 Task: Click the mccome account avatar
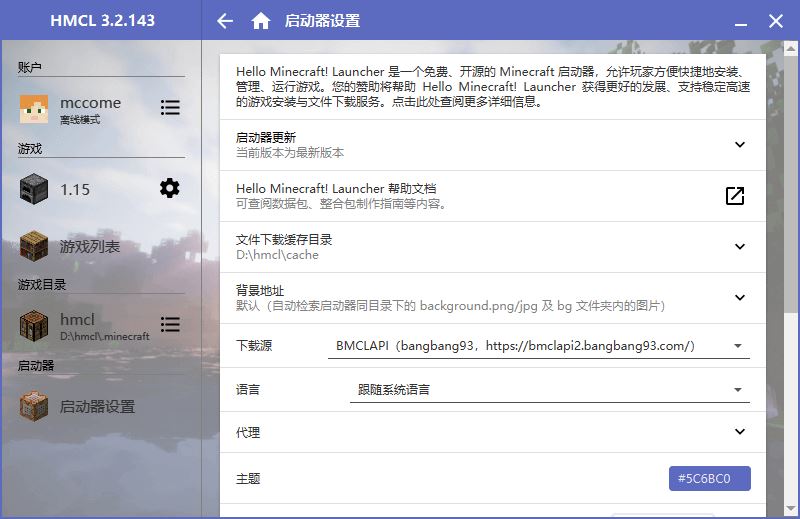tap(34, 109)
